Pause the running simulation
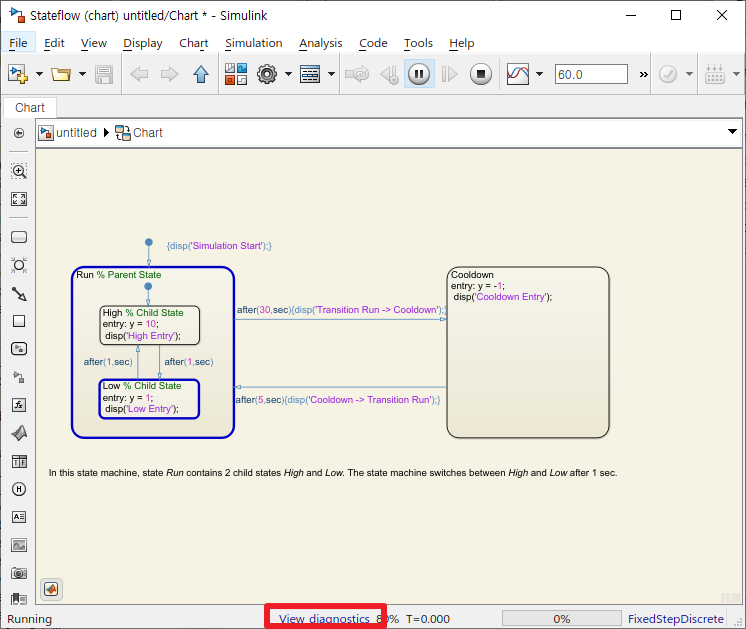Screen dimensions: 746x629 pos(419,74)
